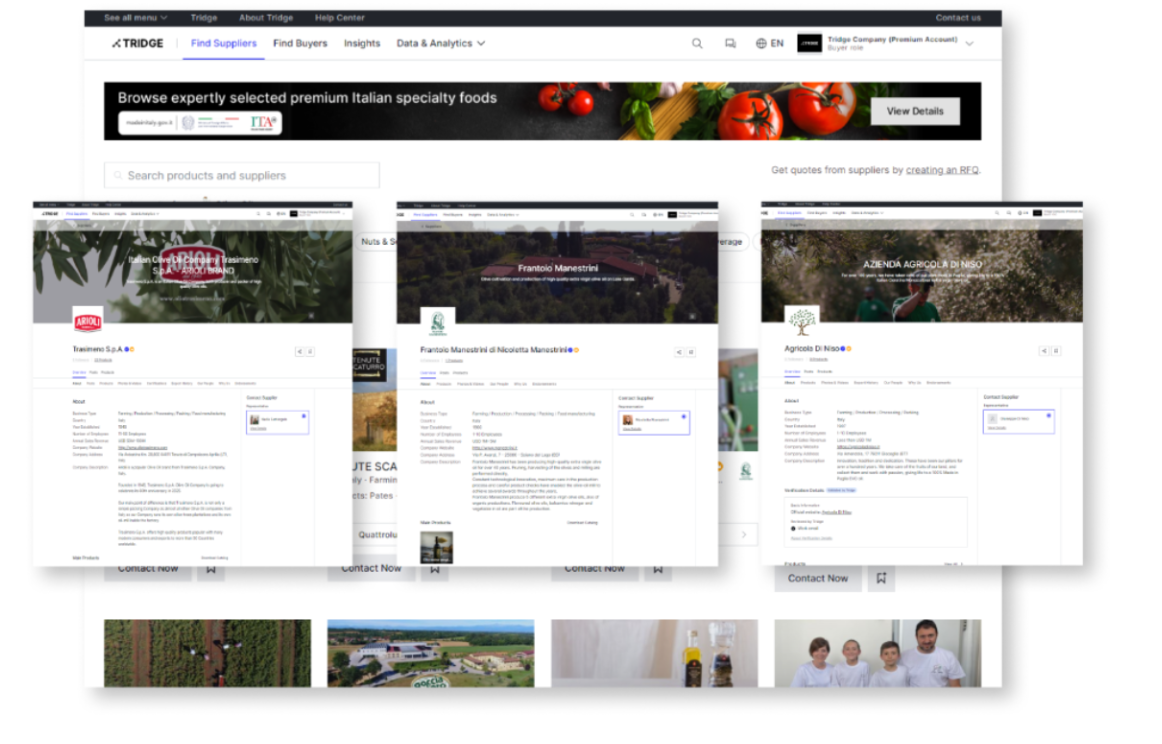Viewport: 1162px width, 744px height.
Task: Click View Details on the banner
Action: click(x=914, y=111)
